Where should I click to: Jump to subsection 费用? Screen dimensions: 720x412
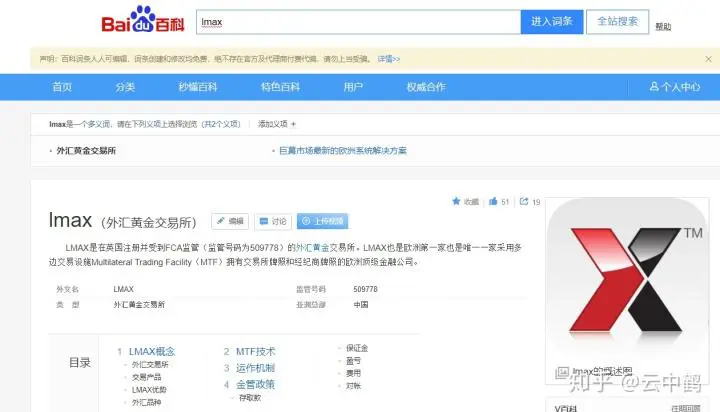coord(353,373)
